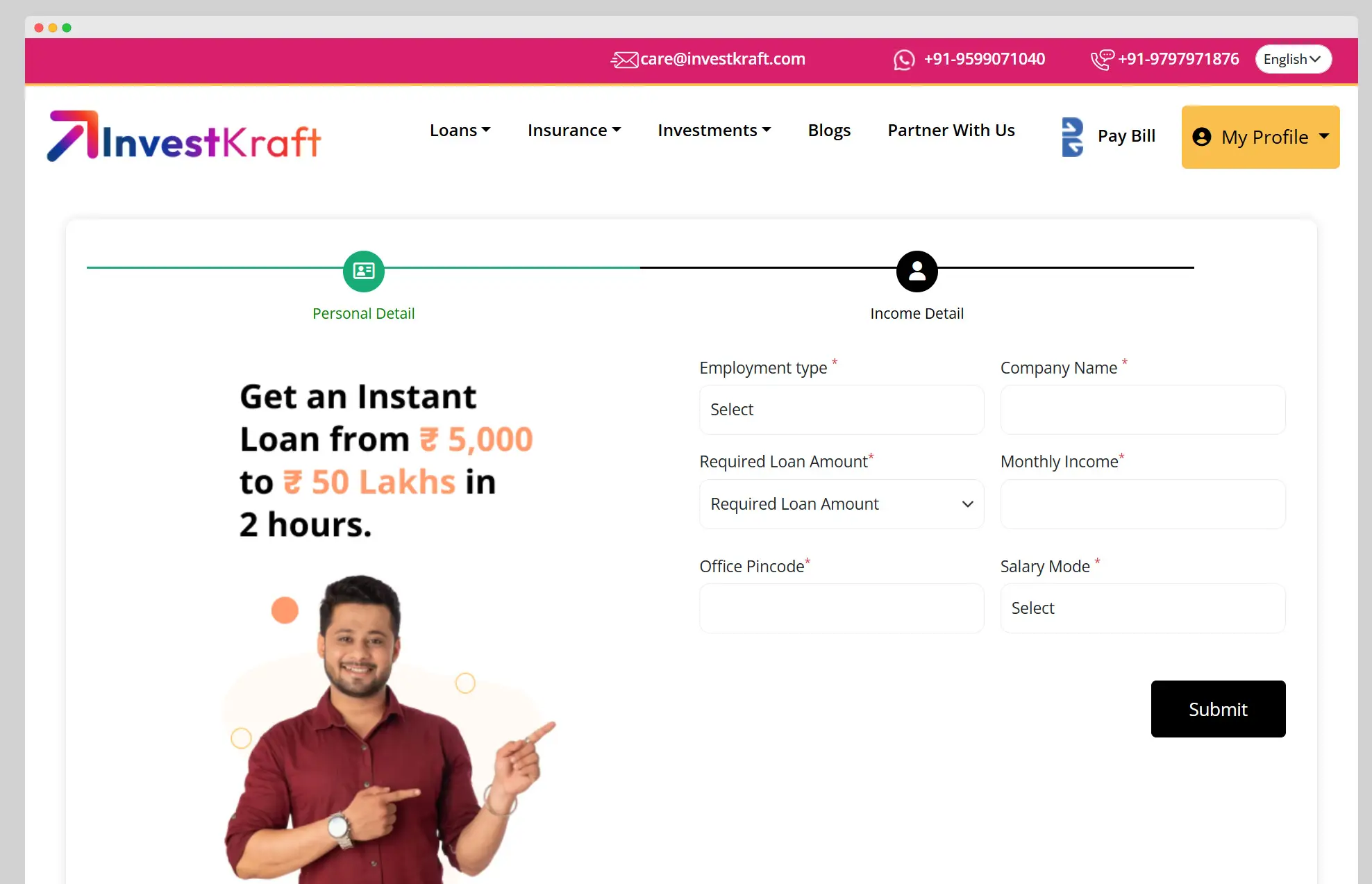
Task: Open the English language dropdown
Action: (x=1293, y=59)
